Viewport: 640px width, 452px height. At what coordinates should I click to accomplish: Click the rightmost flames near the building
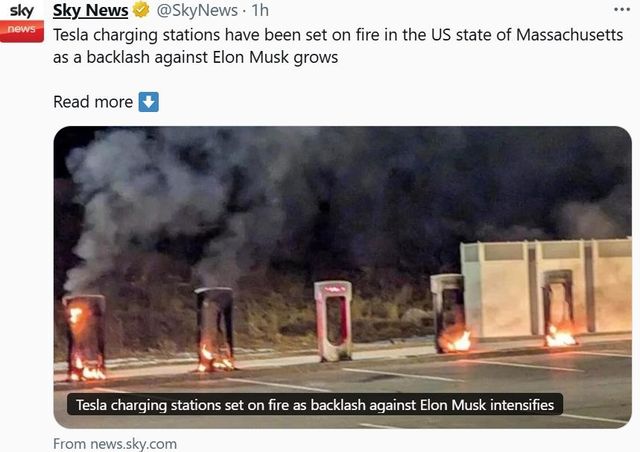pos(560,337)
